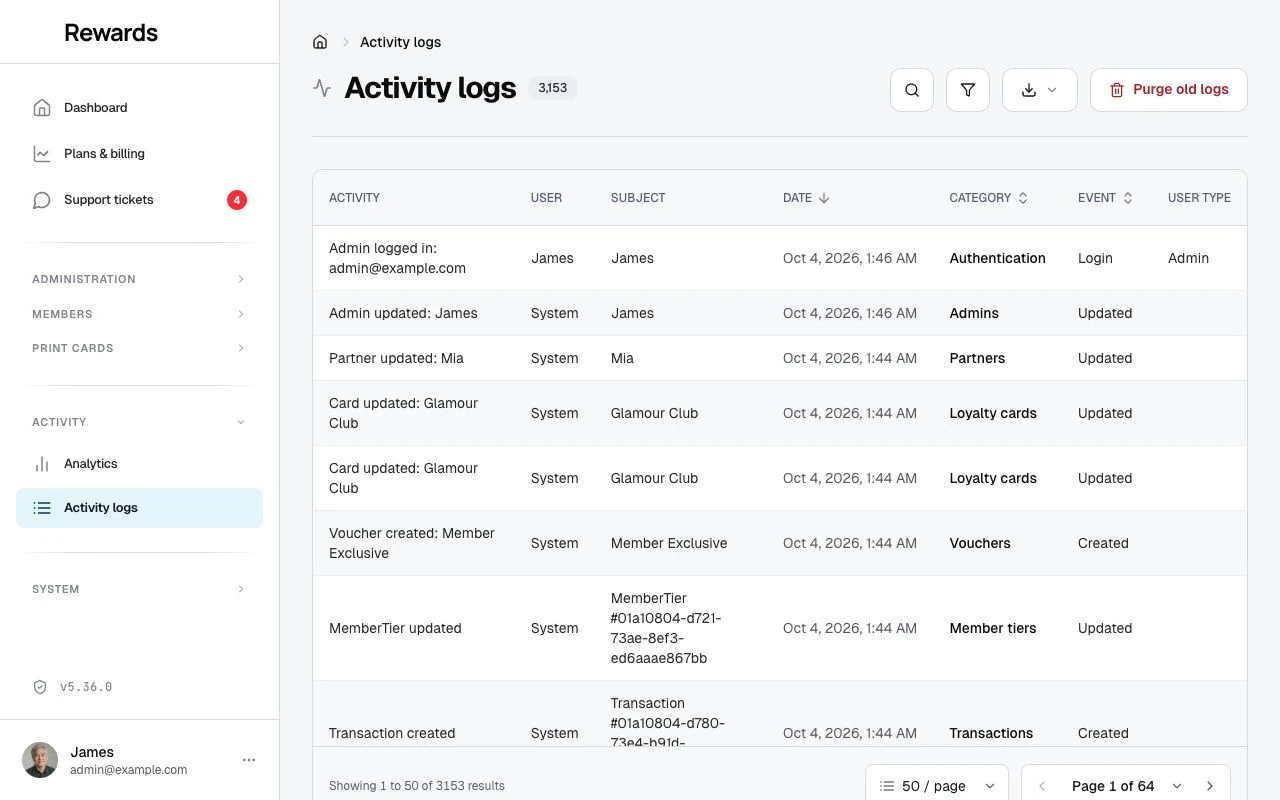The width and height of the screenshot is (1280, 800).
Task: Click the pulse icon beside Activity logs heading
Action: coord(322,88)
